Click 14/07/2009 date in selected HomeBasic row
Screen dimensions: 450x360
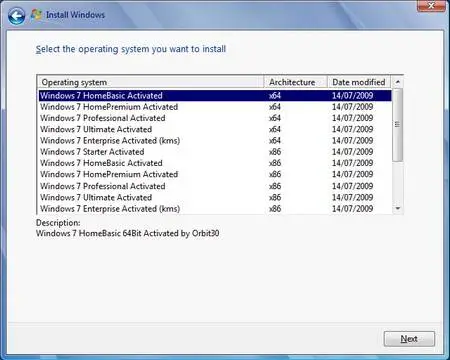tap(352, 96)
